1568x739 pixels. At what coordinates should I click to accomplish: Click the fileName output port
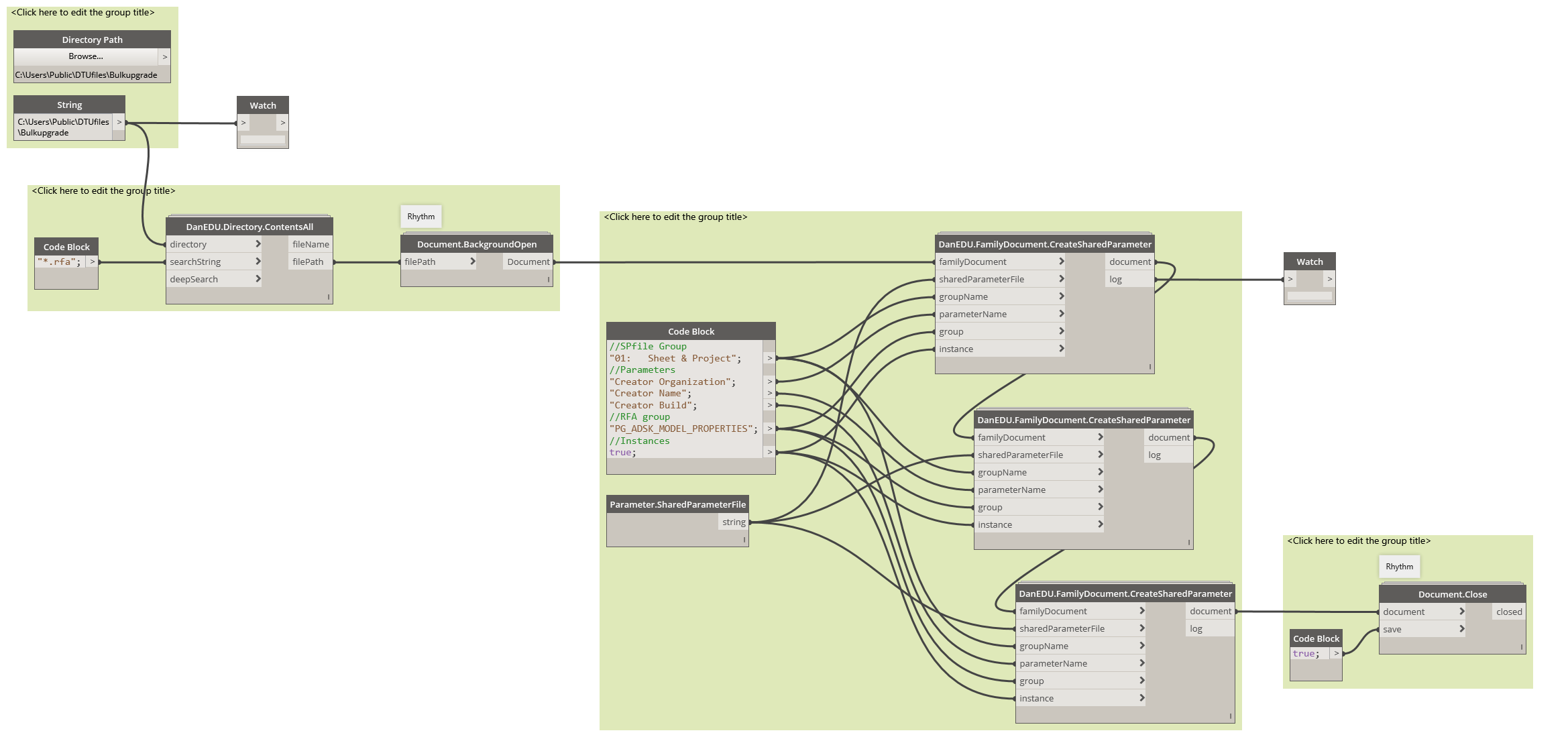coord(311,244)
